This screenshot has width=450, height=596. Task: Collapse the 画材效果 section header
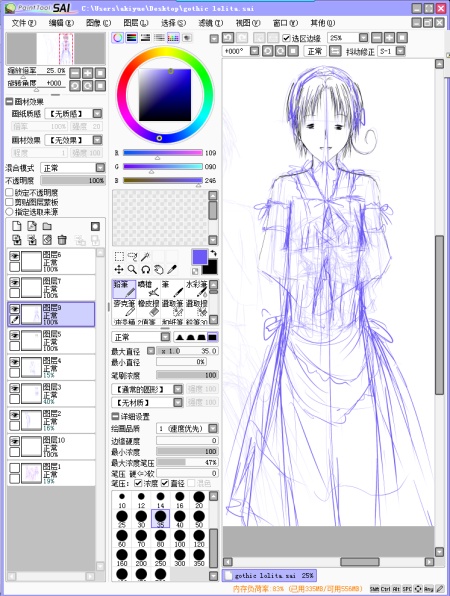(10, 101)
